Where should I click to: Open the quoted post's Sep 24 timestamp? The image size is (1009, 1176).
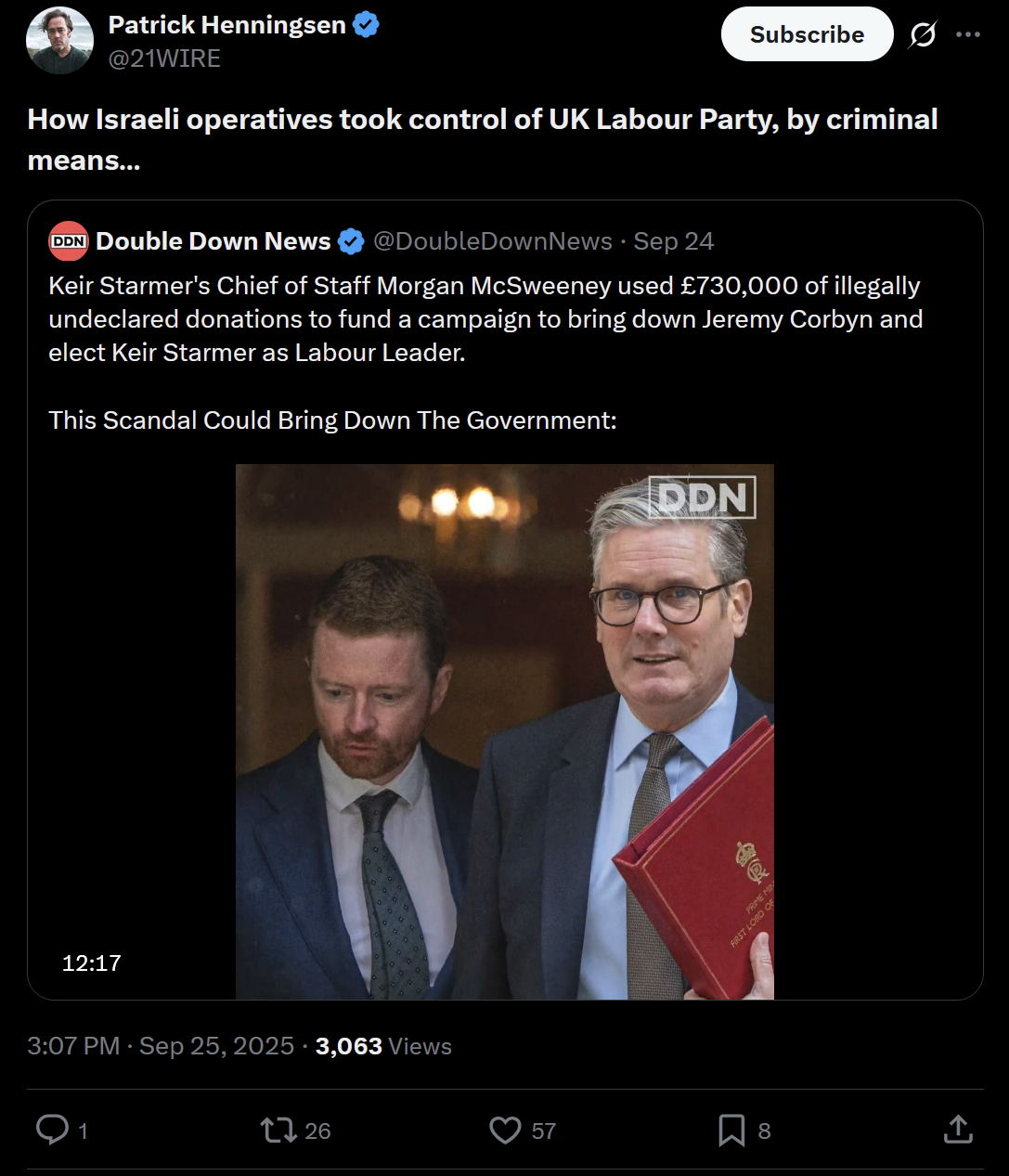674,241
